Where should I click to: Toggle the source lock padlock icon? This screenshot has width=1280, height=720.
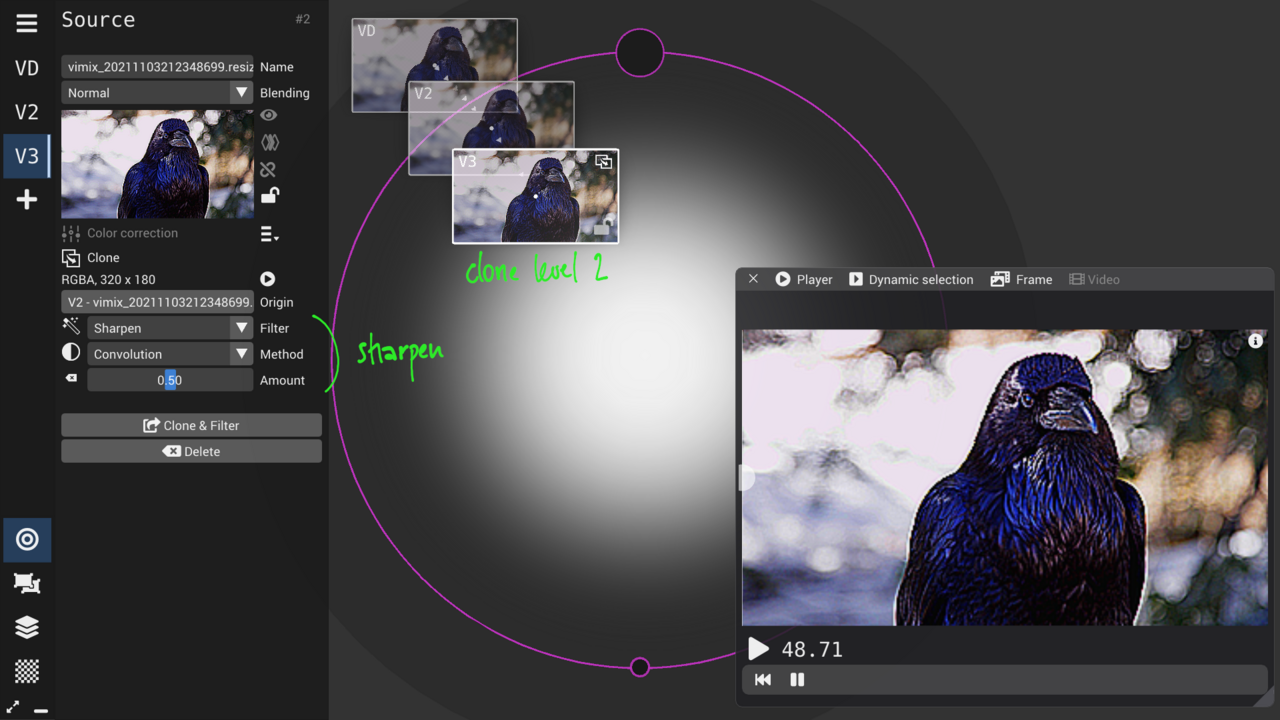(268, 196)
